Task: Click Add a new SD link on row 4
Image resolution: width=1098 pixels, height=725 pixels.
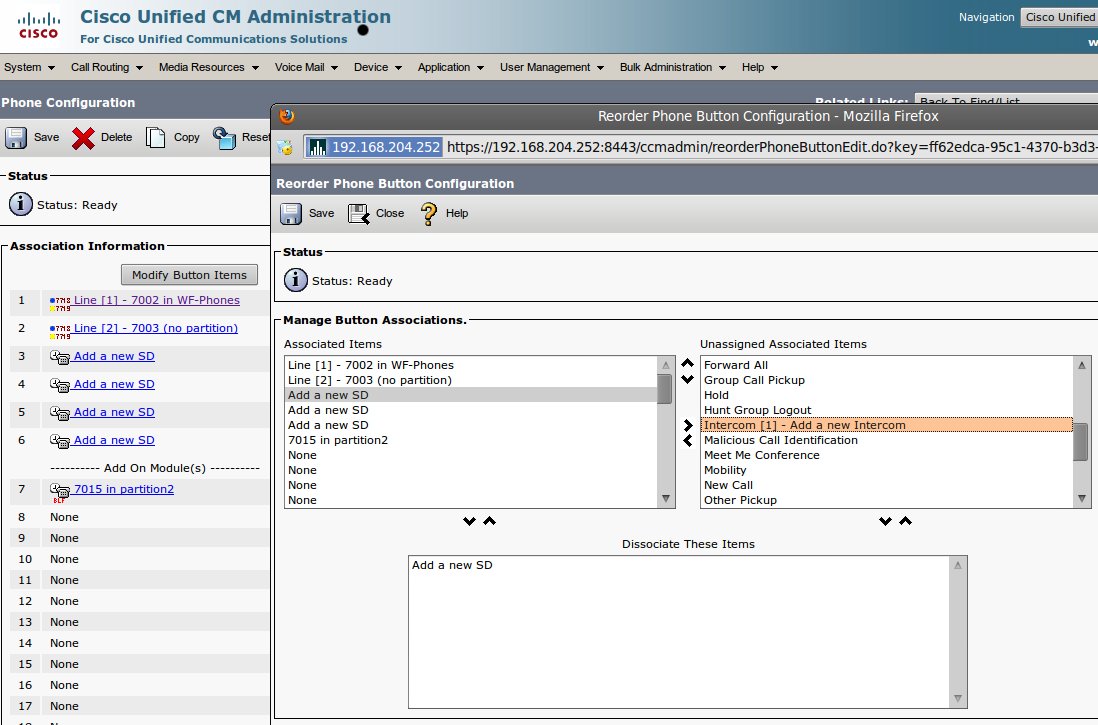Action: click(x=114, y=385)
